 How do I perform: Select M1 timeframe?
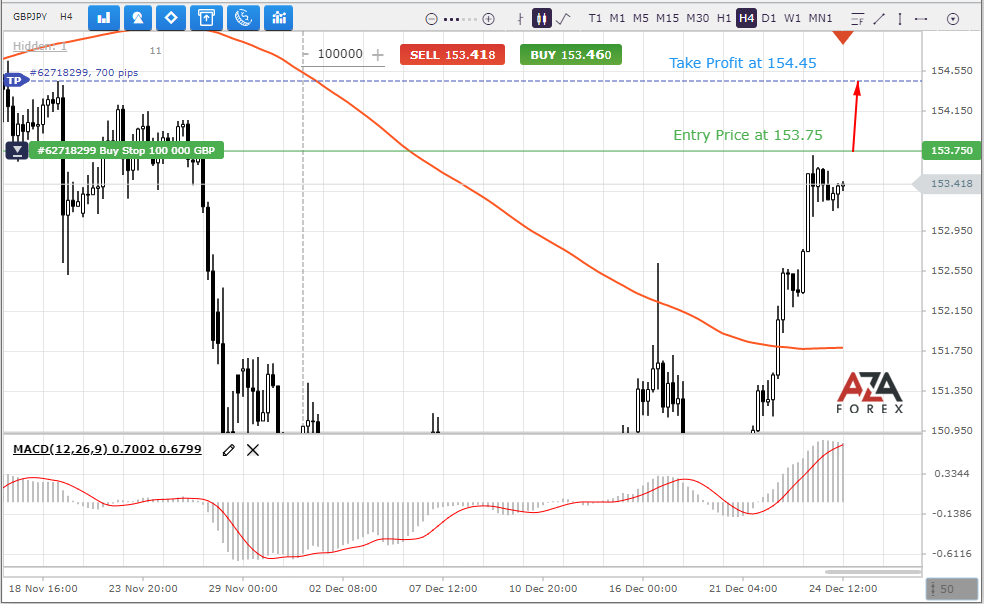pos(618,18)
